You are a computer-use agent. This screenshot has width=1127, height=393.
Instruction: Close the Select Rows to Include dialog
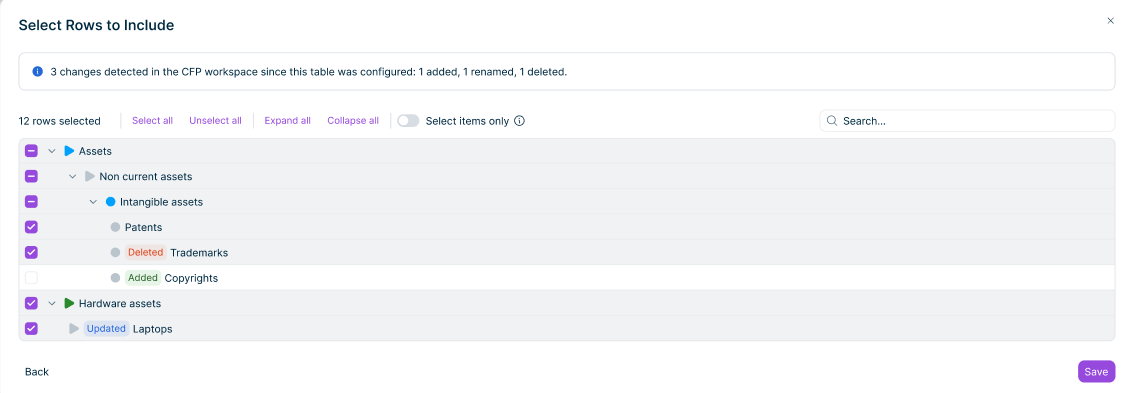tap(1110, 21)
